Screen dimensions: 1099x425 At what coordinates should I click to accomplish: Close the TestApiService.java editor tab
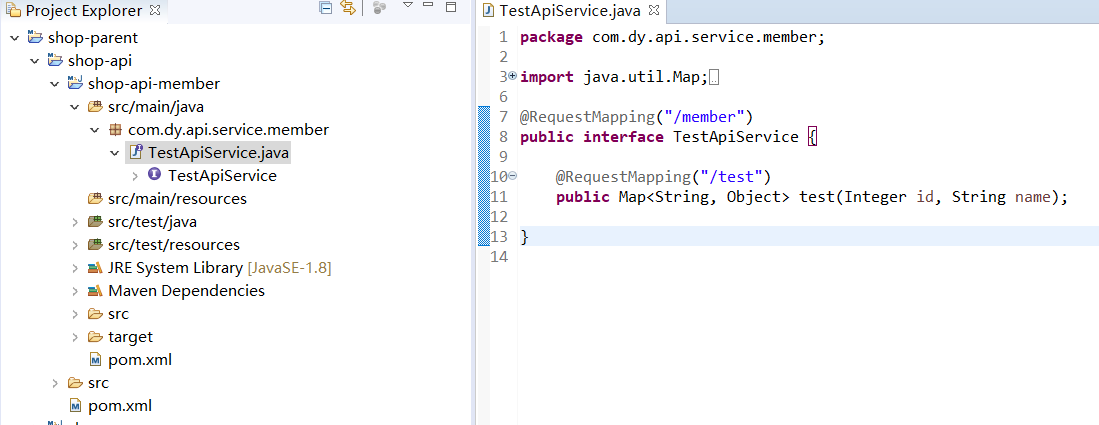tap(654, 11)
